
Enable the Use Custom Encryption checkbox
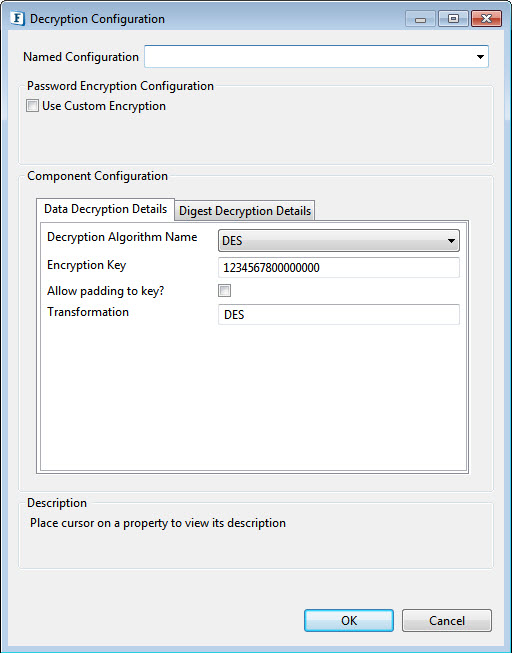[32, 105]
